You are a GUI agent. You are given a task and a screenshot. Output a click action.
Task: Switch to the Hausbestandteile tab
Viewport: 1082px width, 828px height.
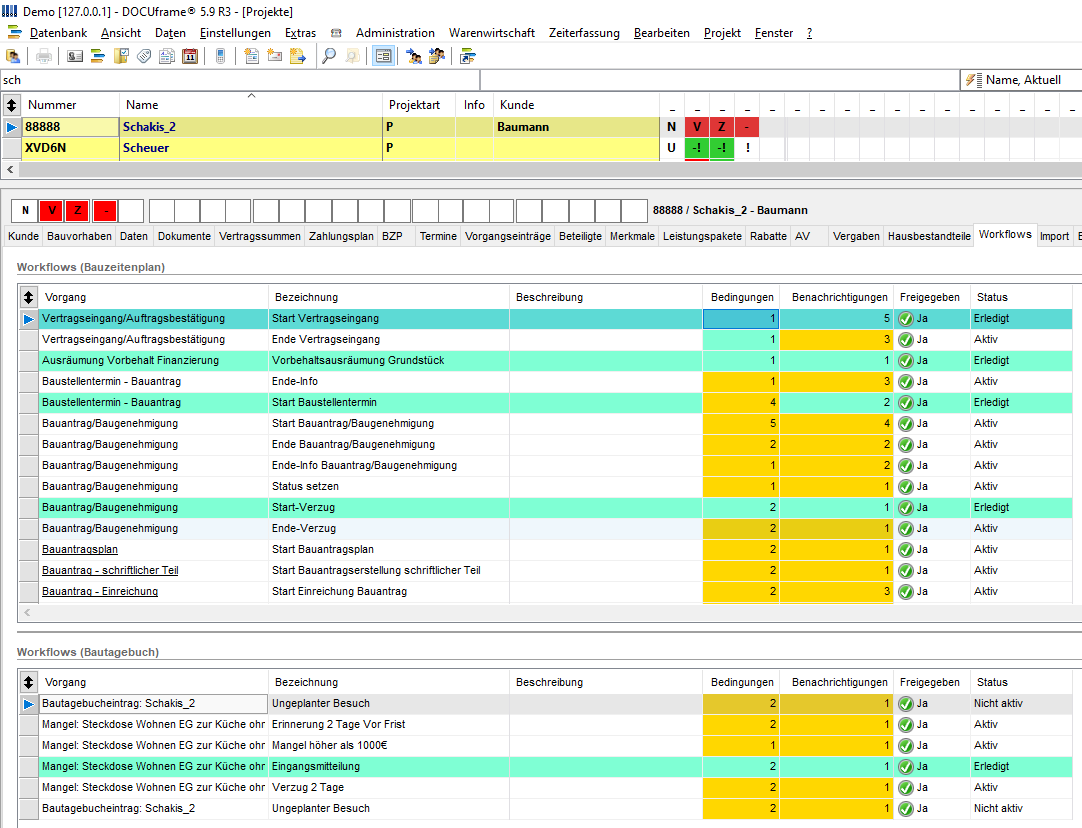coord(929,236)
